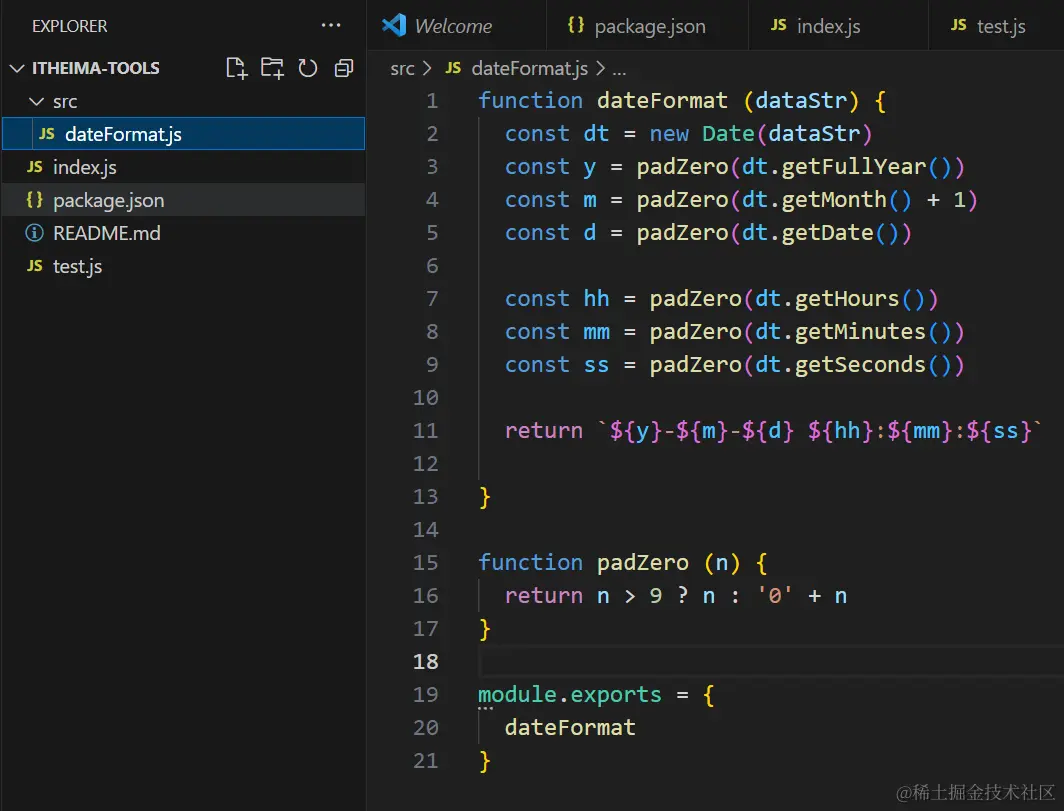
Task: Open README.md from the Explorer tree
Action: click(184, 233)
